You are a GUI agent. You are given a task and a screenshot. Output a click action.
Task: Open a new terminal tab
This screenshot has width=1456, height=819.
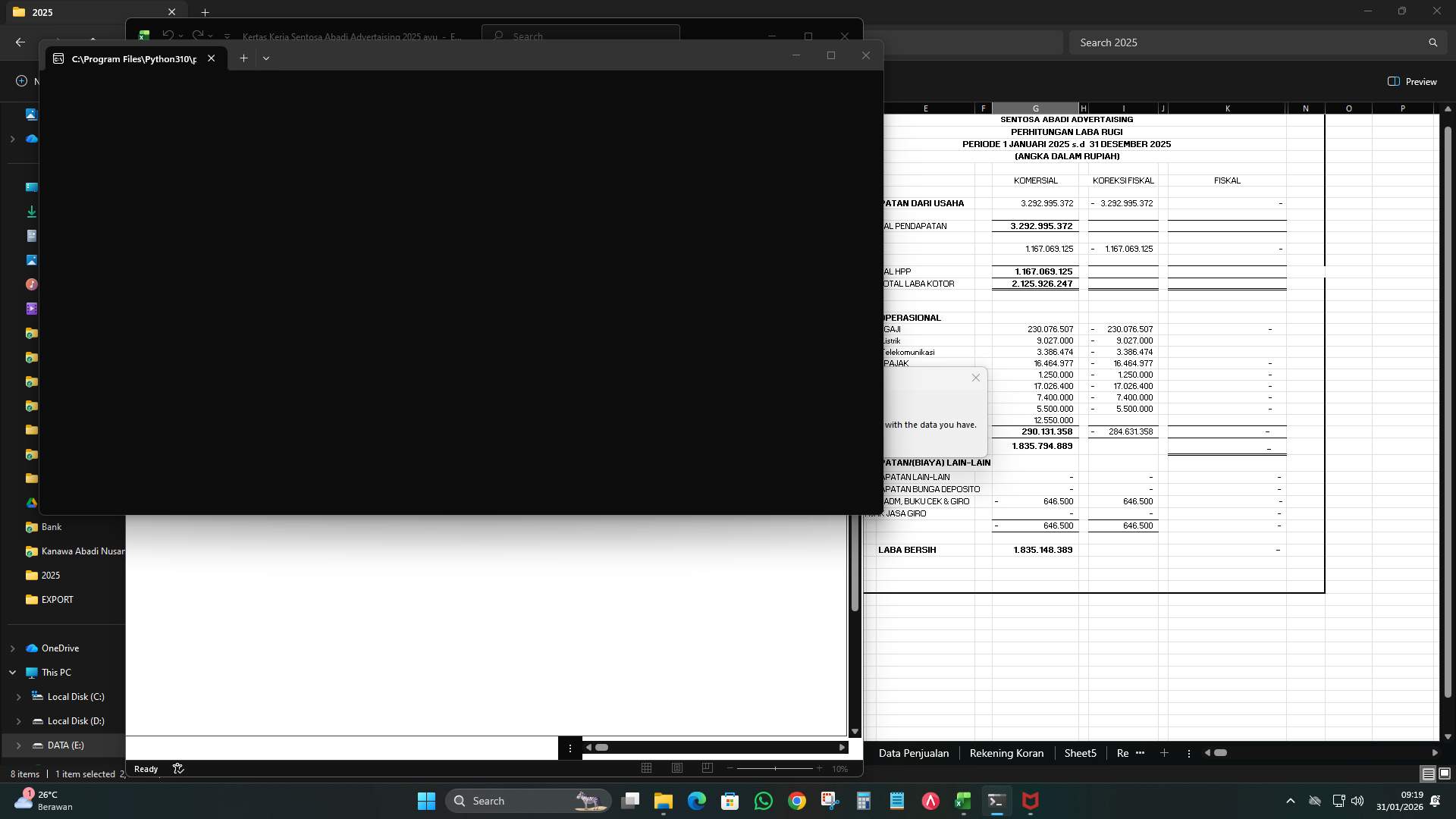(243, 58)
